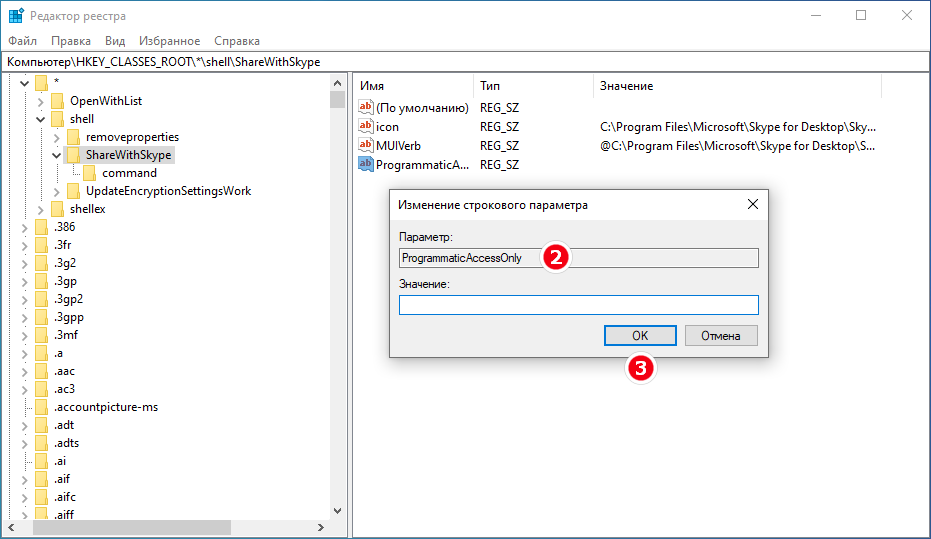Click the folder icon of shellex key
931x539 pixels.
click(58, 209)
